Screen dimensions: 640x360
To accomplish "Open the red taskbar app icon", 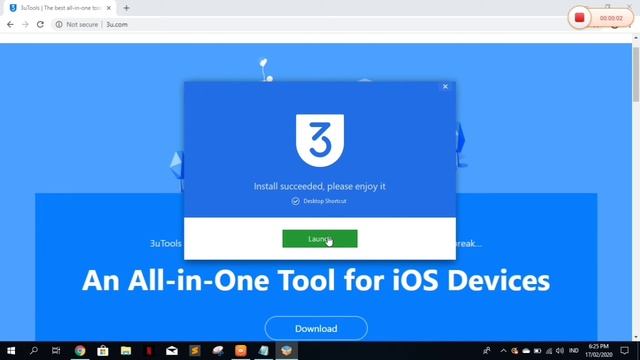I will tap(149, 351).
